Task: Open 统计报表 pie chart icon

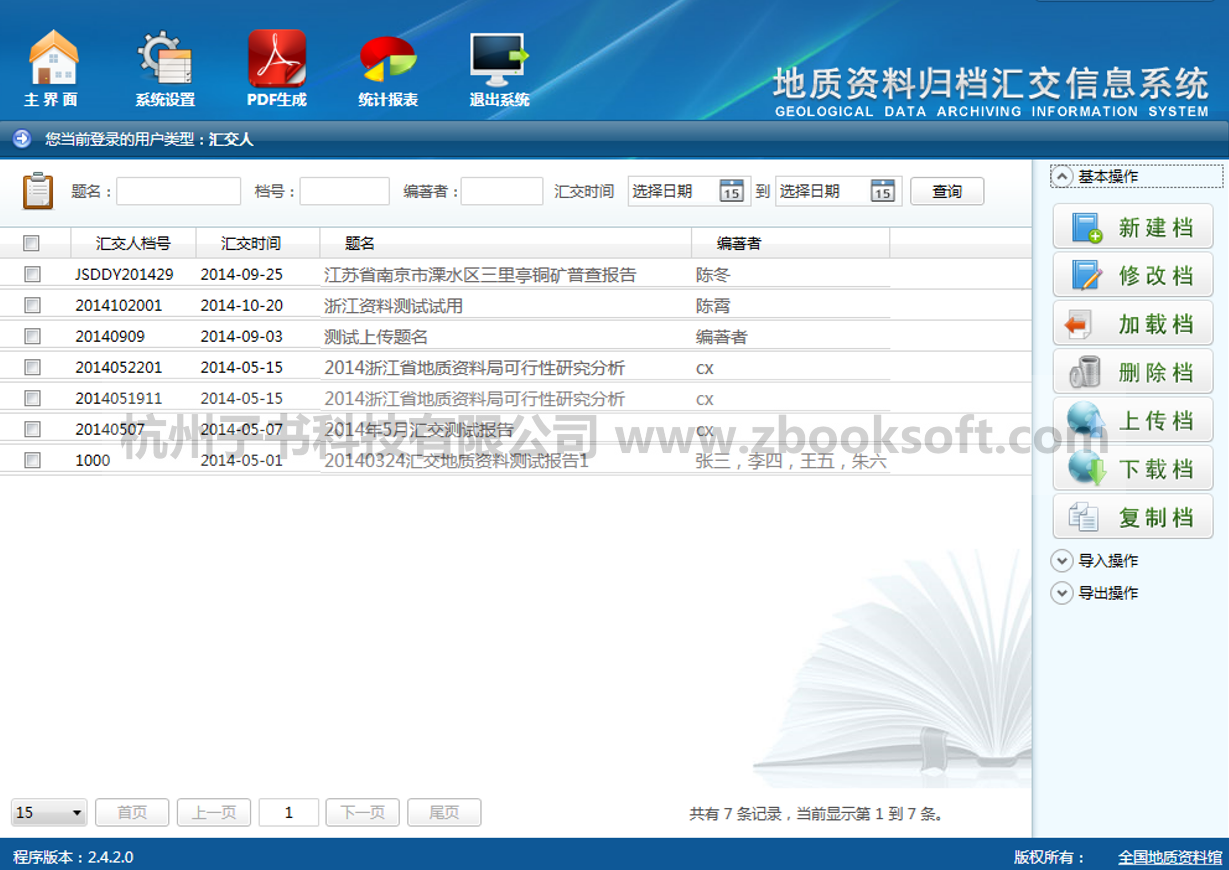Action: (x=388, y=60)
